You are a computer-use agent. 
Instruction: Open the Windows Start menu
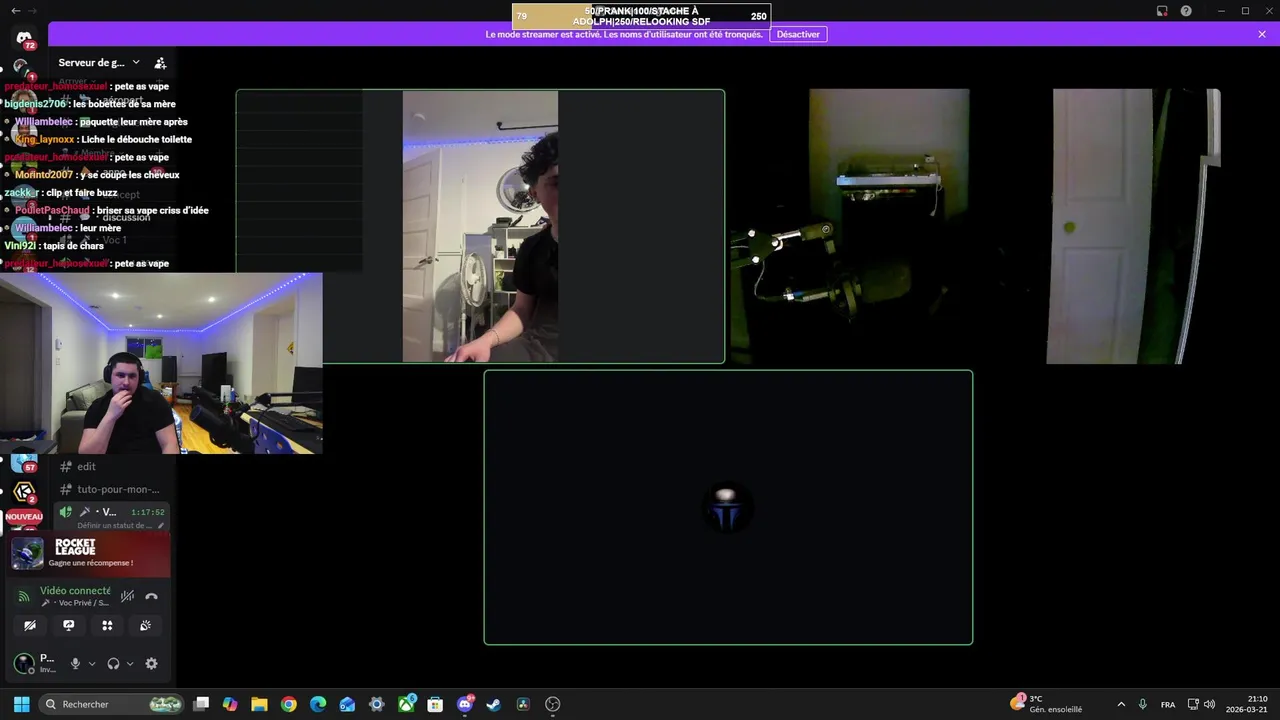(21, 704)
